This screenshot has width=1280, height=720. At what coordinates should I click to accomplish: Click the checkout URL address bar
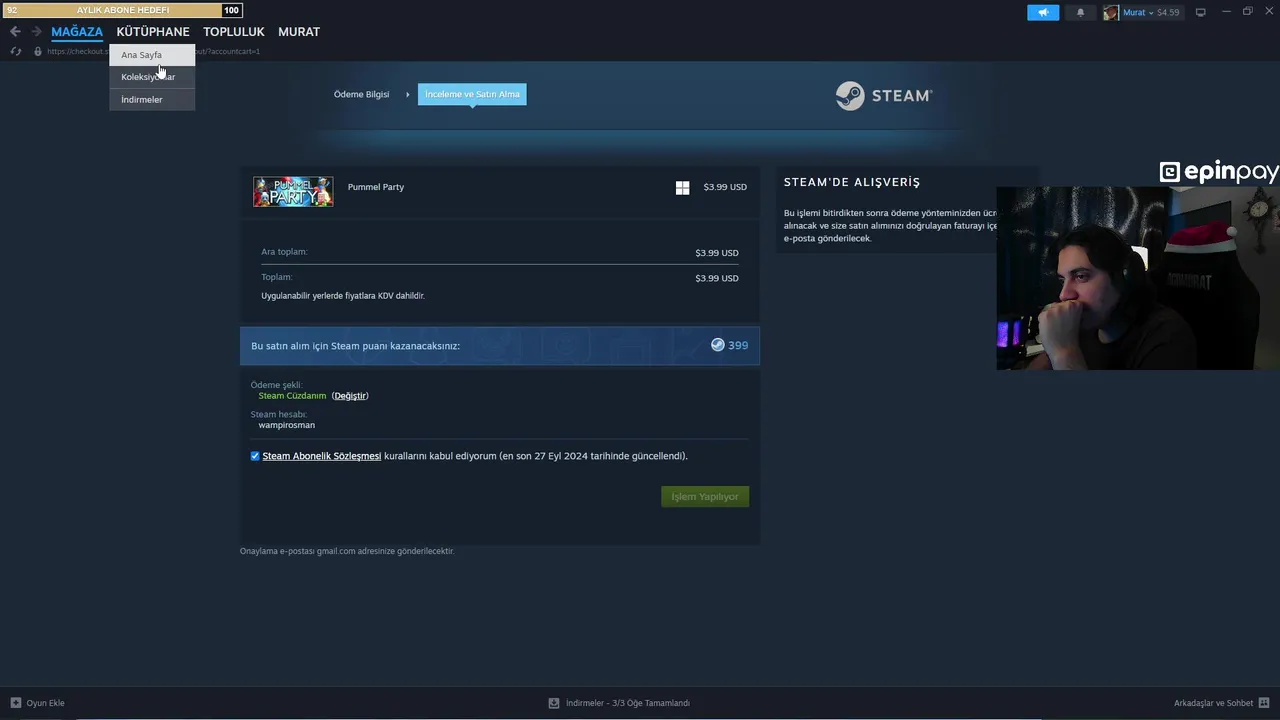point(153,51)
